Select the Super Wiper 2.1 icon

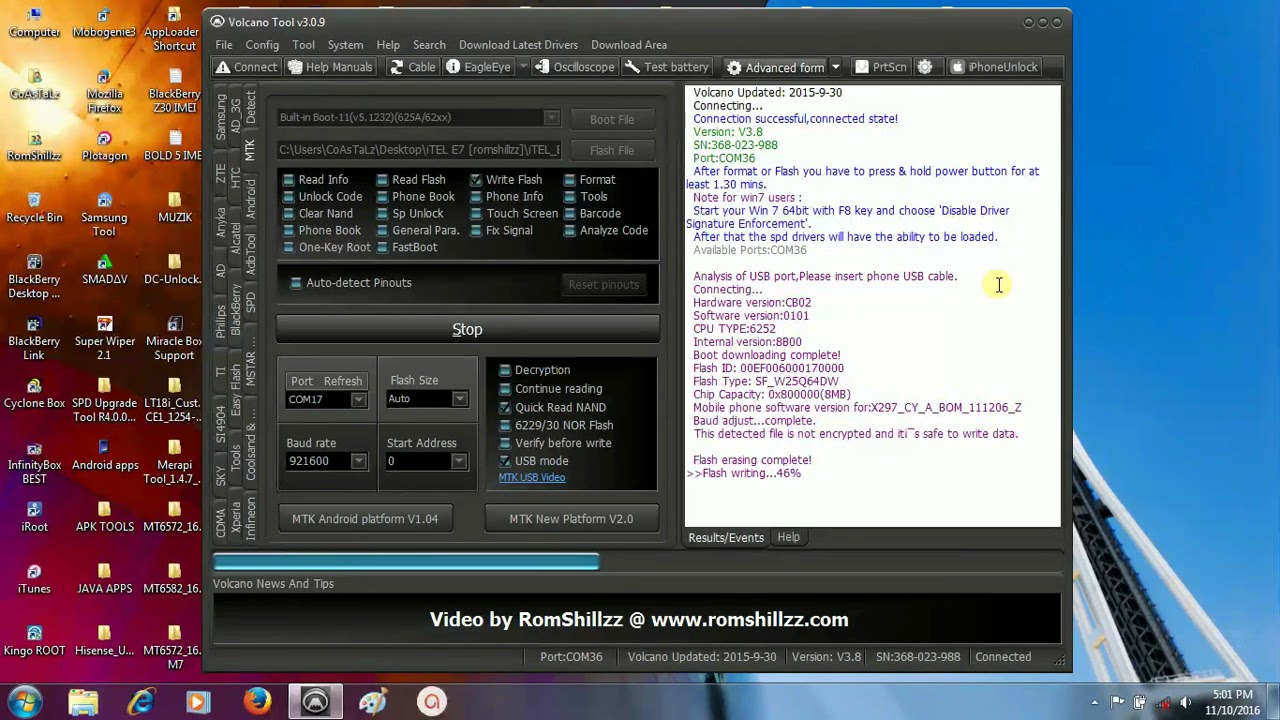point(105,340)
